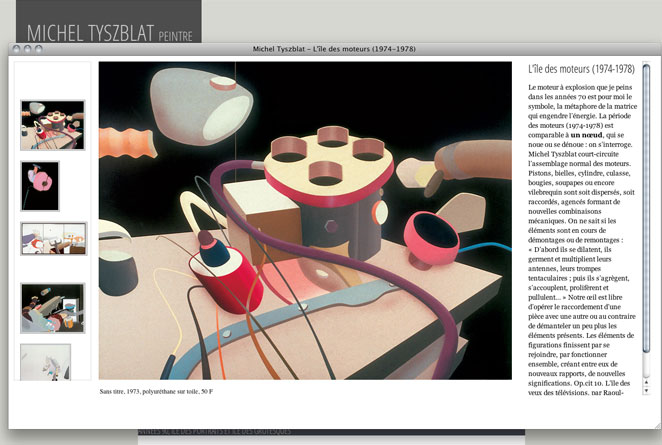Select the narrow portrait thumbnail with pink shape

(x=40, y=185)
